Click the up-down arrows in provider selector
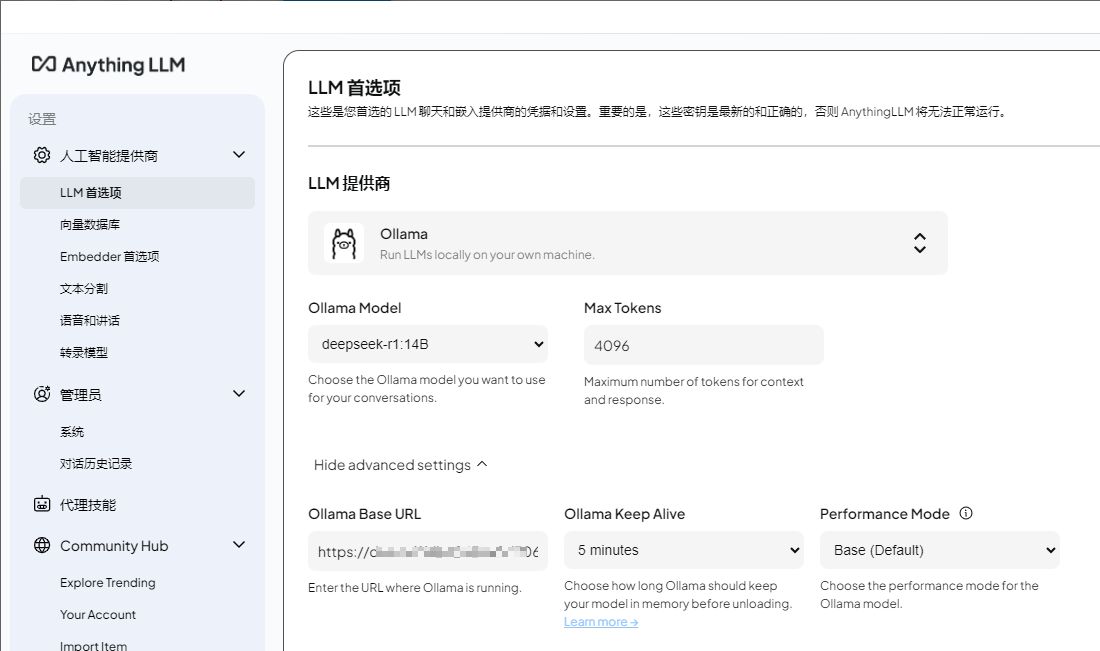The width and height of the screenshot is (1100, 651). pyautogui.click(x=919, y=243)
